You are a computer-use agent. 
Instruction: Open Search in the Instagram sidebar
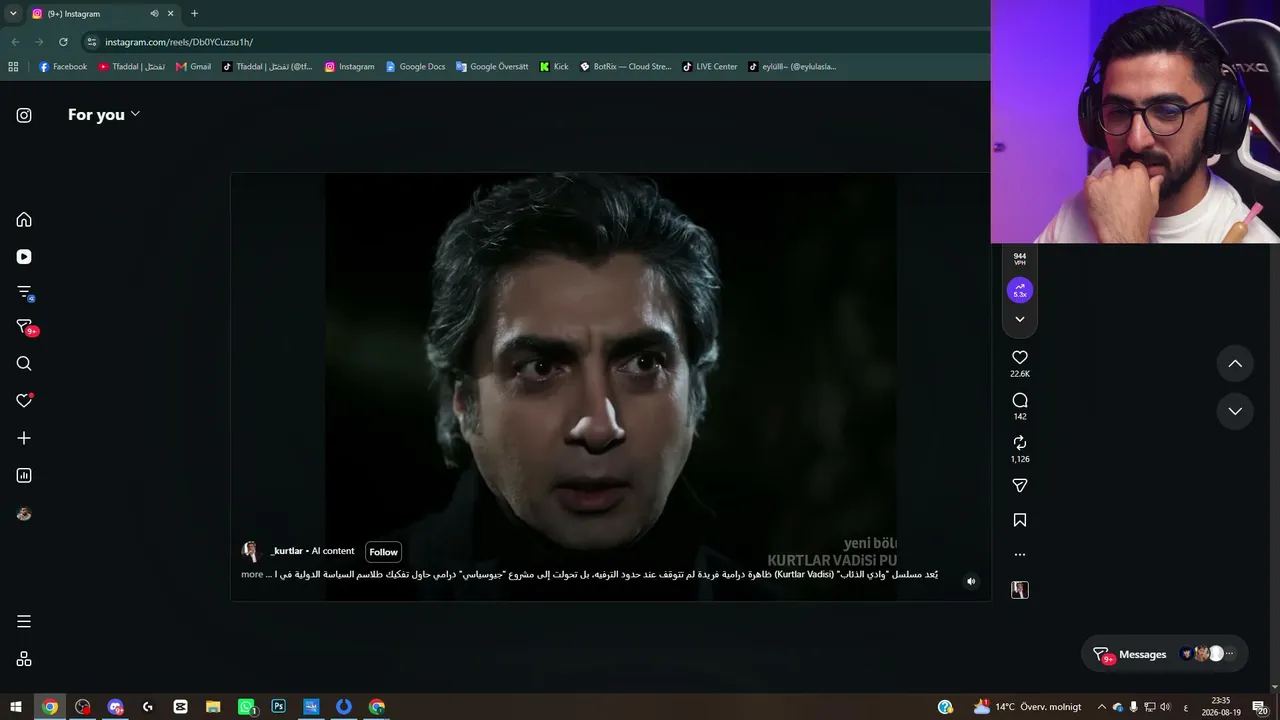tap(24, 364)
